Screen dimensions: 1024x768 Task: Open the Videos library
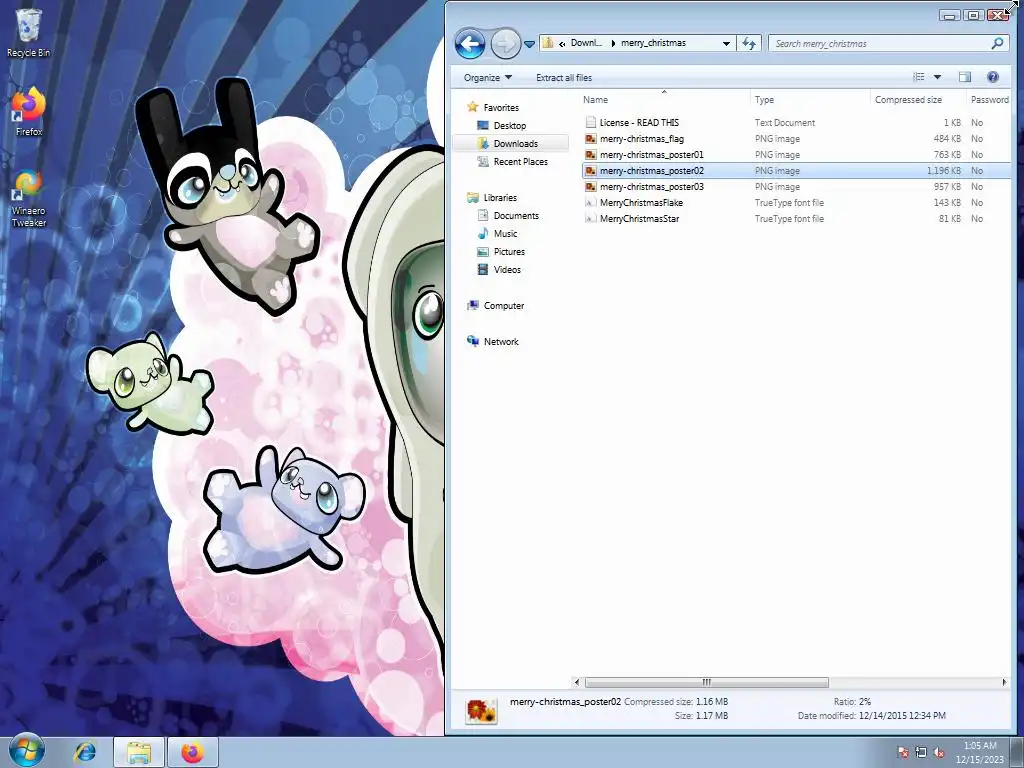coord(507,269)
